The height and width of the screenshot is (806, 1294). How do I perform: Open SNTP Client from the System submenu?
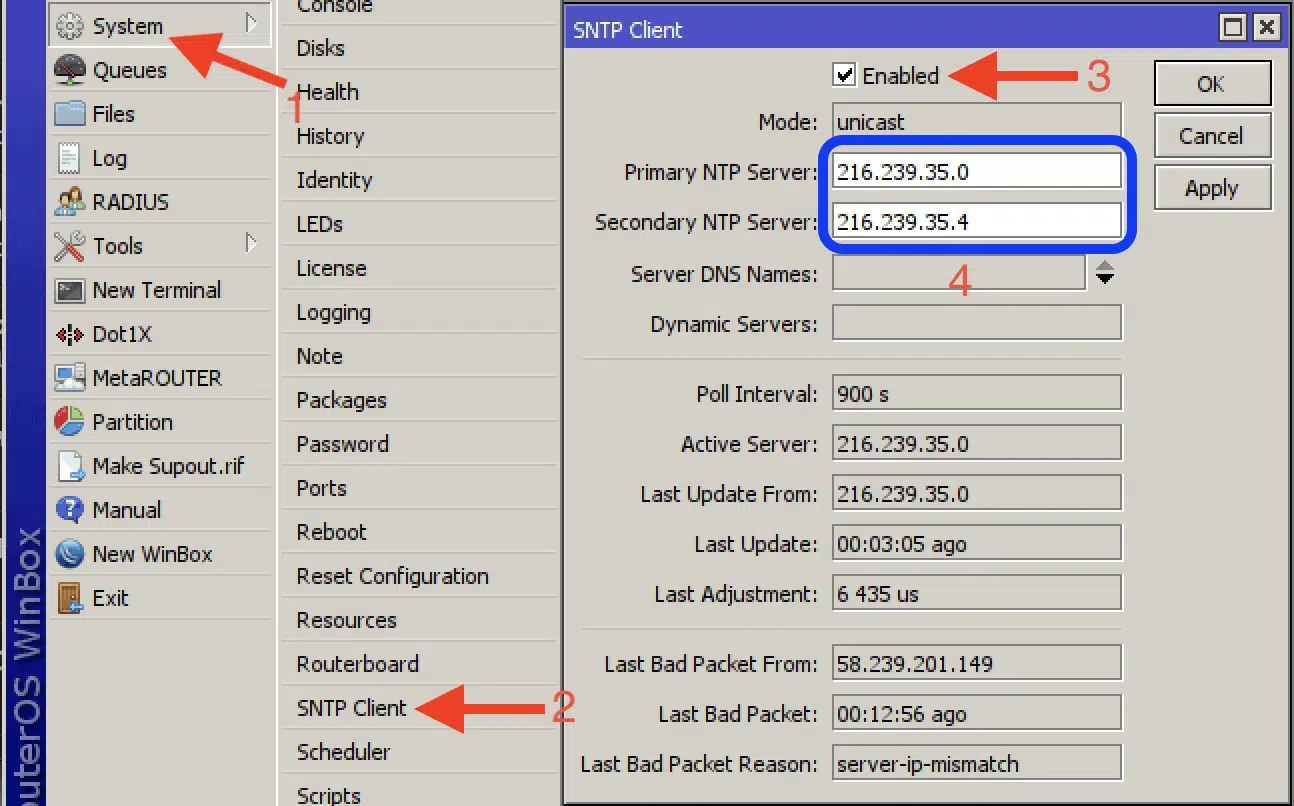(x=352, y=708)
